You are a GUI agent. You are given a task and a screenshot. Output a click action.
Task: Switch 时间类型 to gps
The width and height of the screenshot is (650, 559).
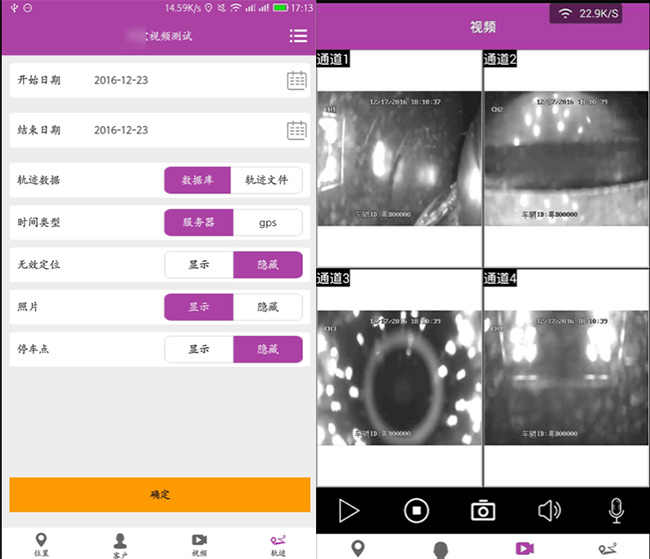(x=267, y=222)
